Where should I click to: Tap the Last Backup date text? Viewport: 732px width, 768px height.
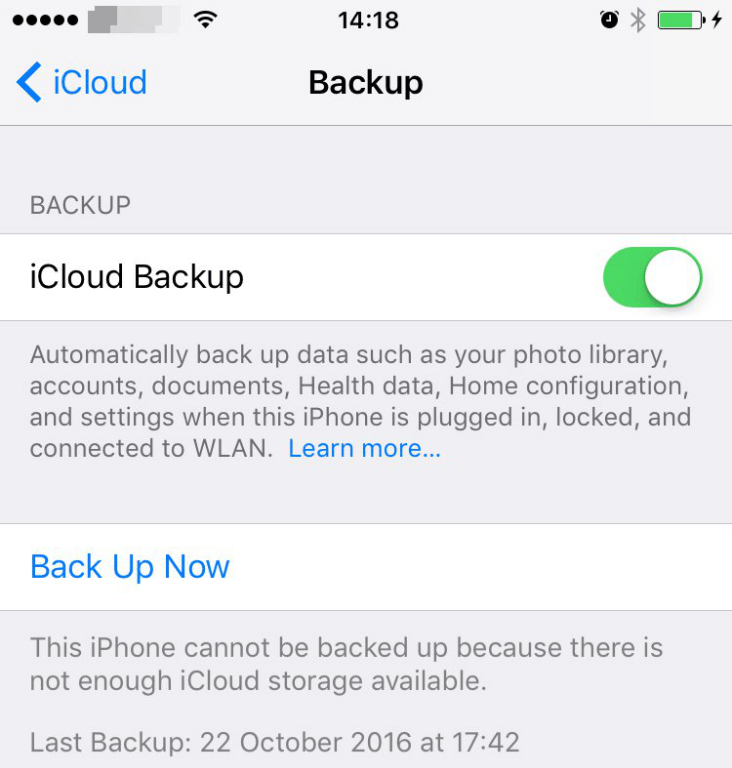pos(274,742)
